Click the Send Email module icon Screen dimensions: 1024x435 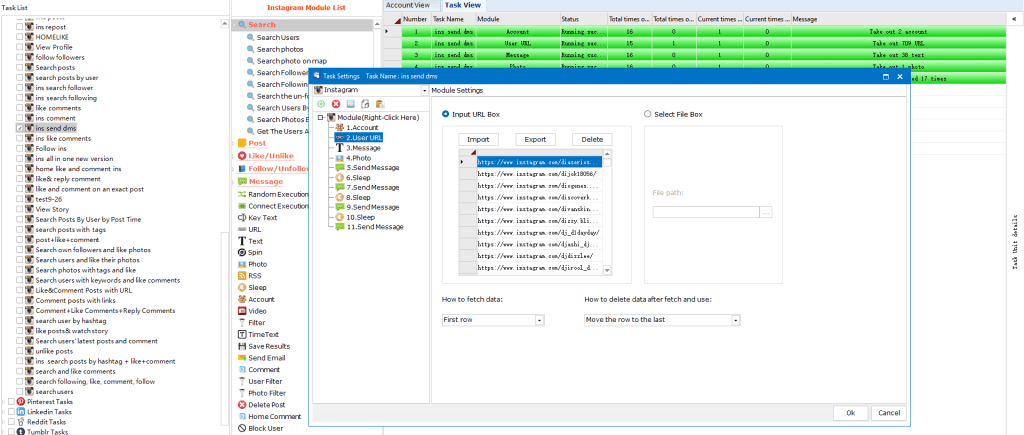(241, 357)
